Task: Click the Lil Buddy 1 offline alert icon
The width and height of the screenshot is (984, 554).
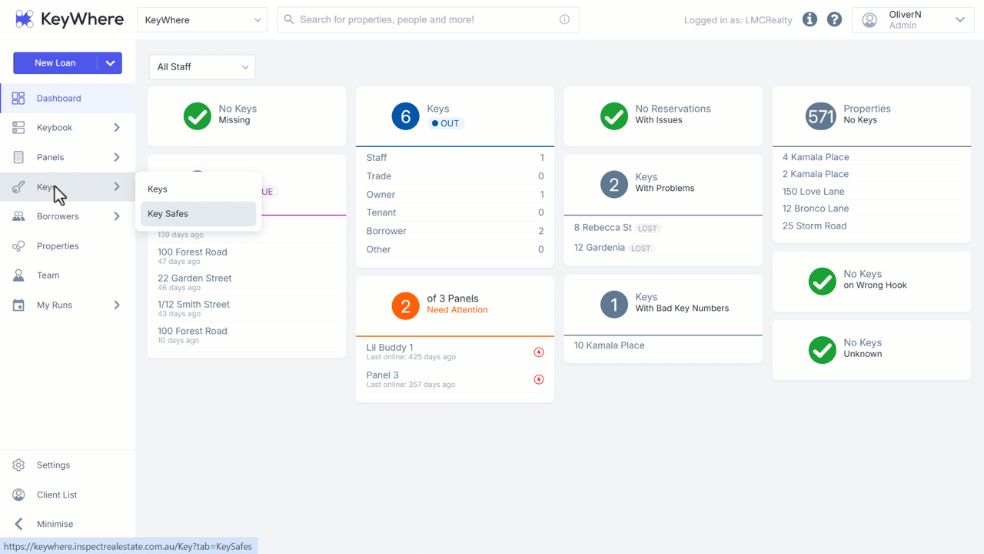Action: point(538,352)
